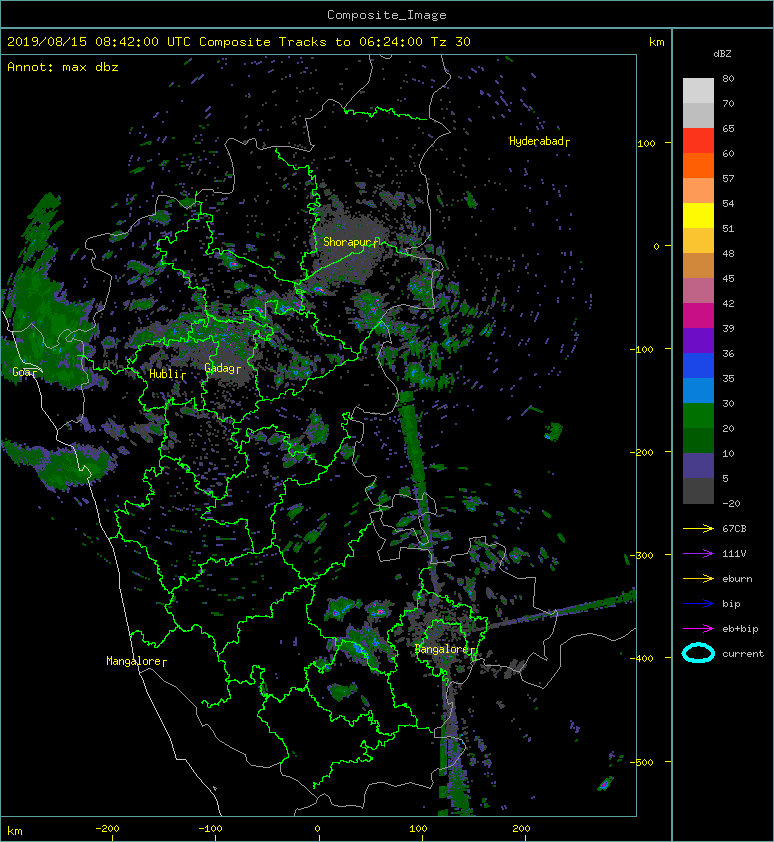Select the -20 value below the color bar

731,504
